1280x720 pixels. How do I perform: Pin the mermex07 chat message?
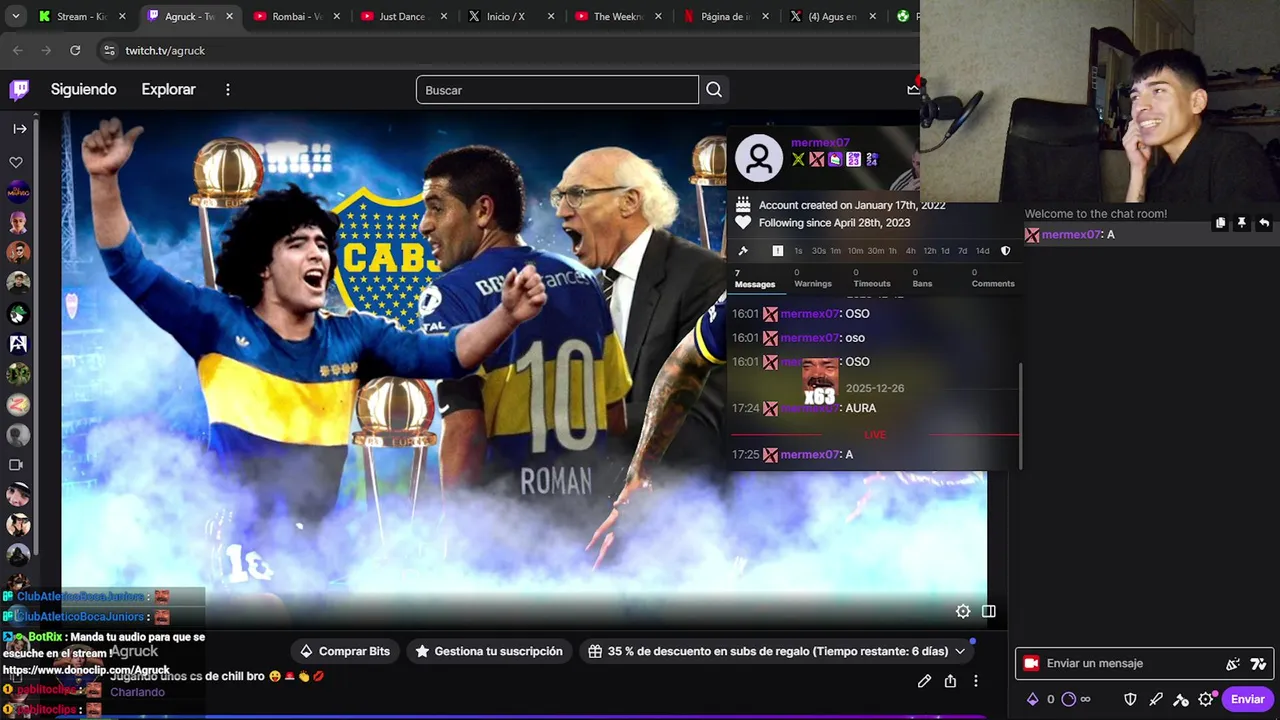tap(1242, 223)
